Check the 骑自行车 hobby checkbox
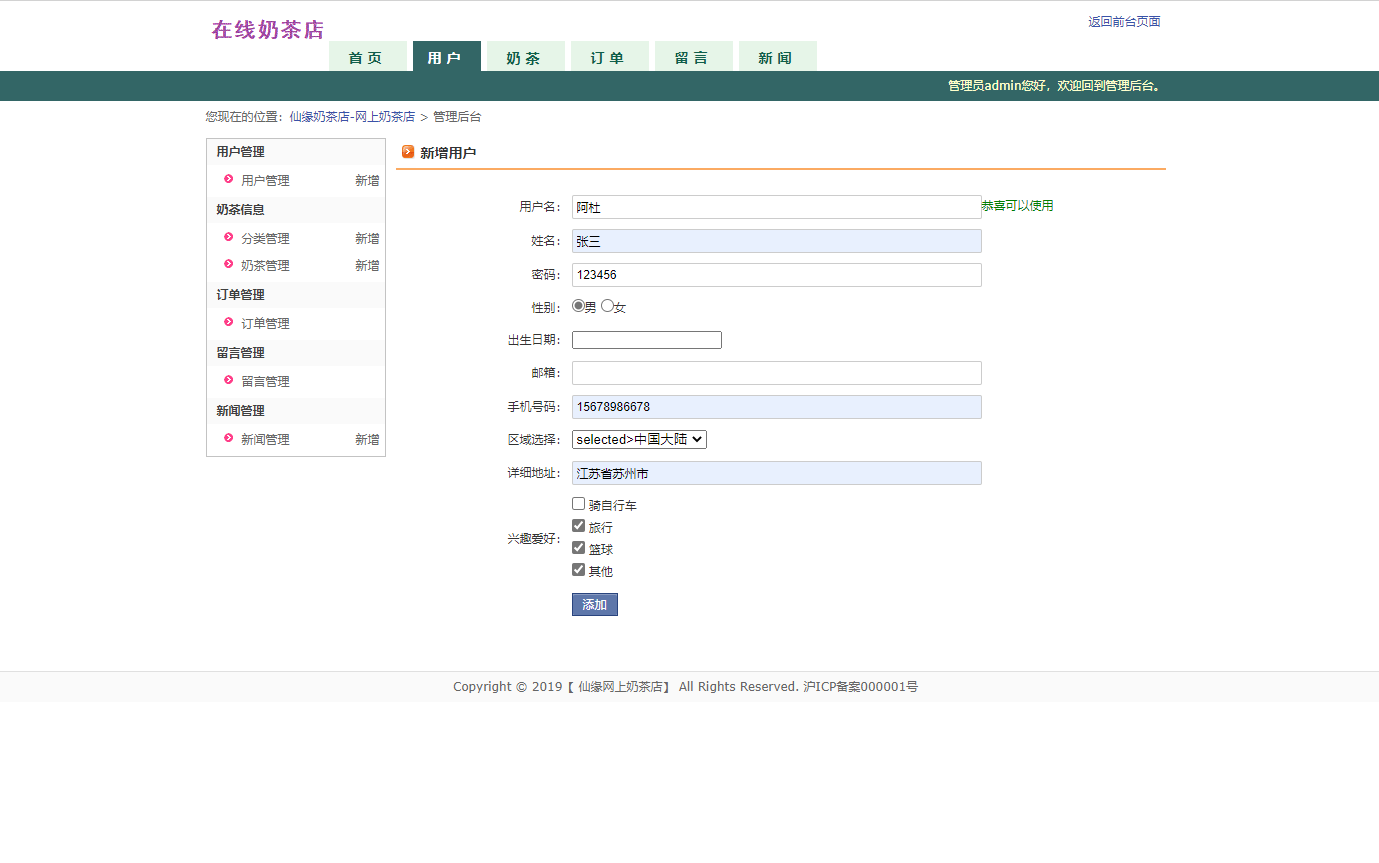Image resolution: width=1379 pixels, height=863 pixels. point(578,504)
